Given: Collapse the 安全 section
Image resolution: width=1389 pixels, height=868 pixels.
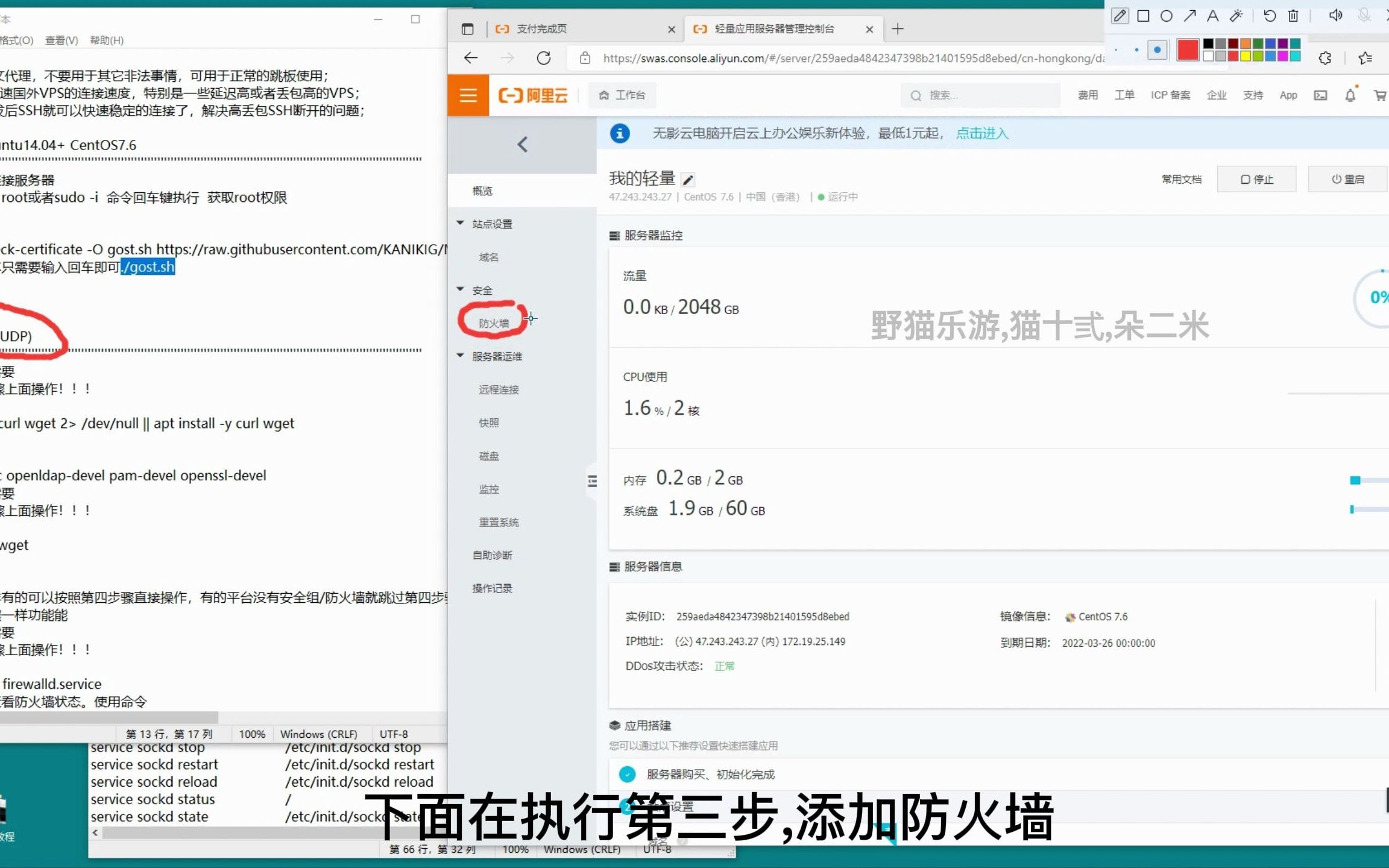Looking at the screenshot, I should click(461, 289).
